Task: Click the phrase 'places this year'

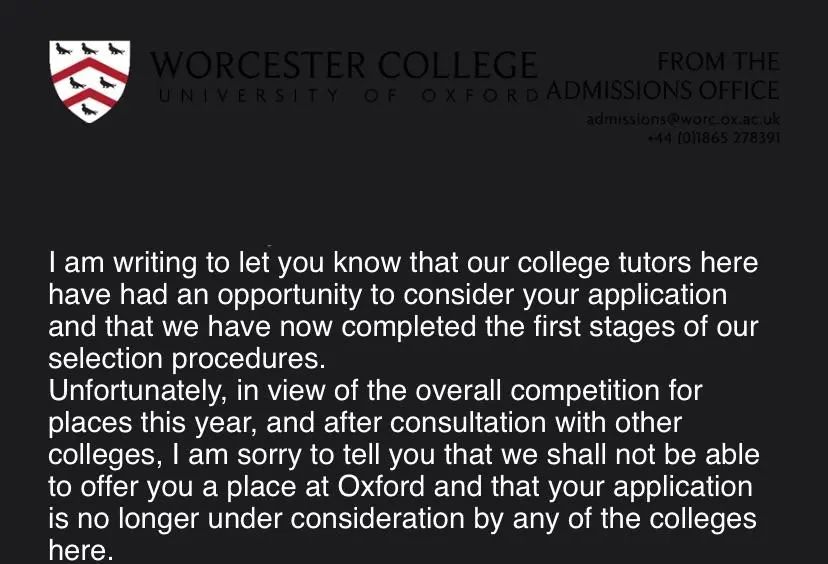Action: 152,423
